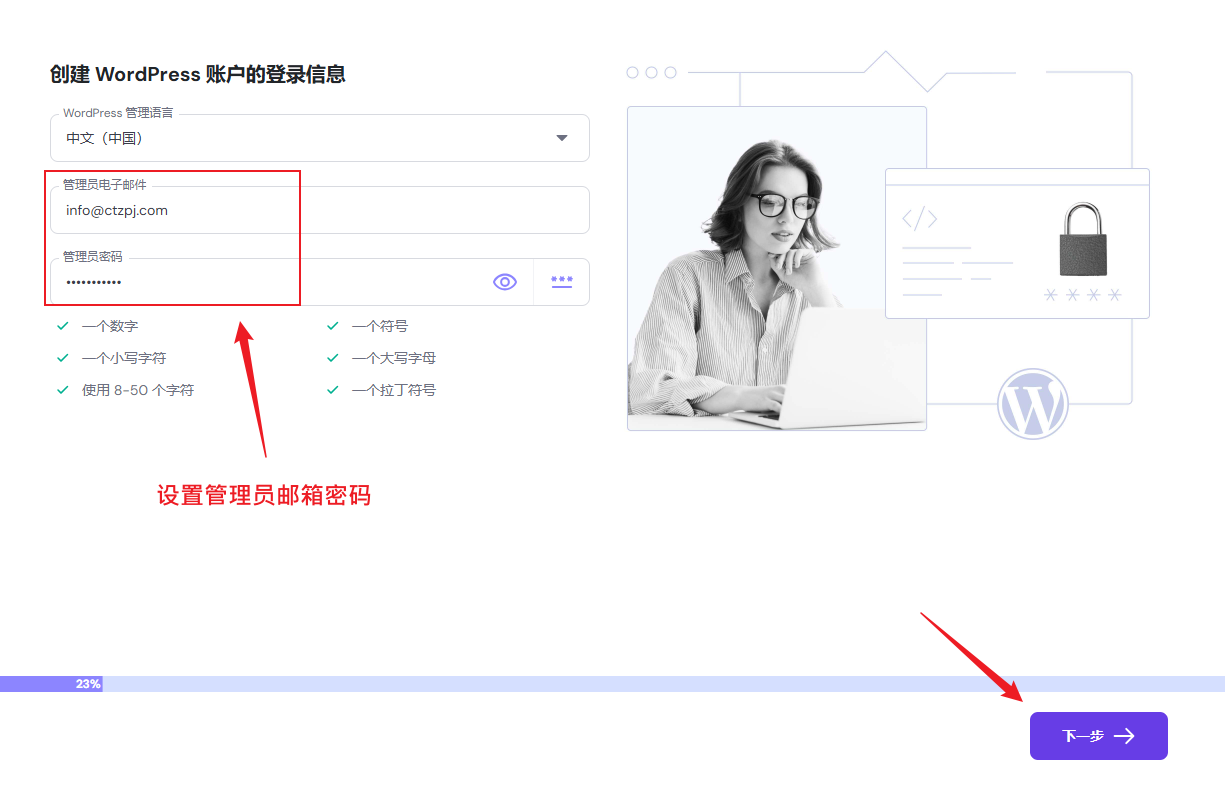Viewport: 1225px width, 793px height.
Task: Click the arrow inside the 下一步 button
Action: [x=1125, y=736]
